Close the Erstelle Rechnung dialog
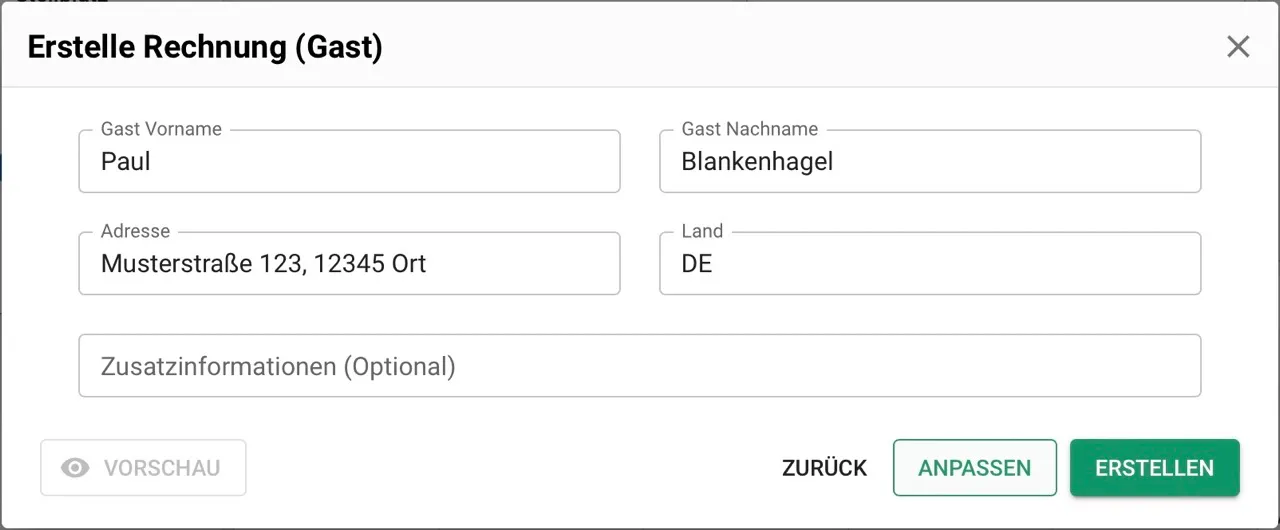The width and height of the screenshot is (1280, 530). coord(1238,47)
